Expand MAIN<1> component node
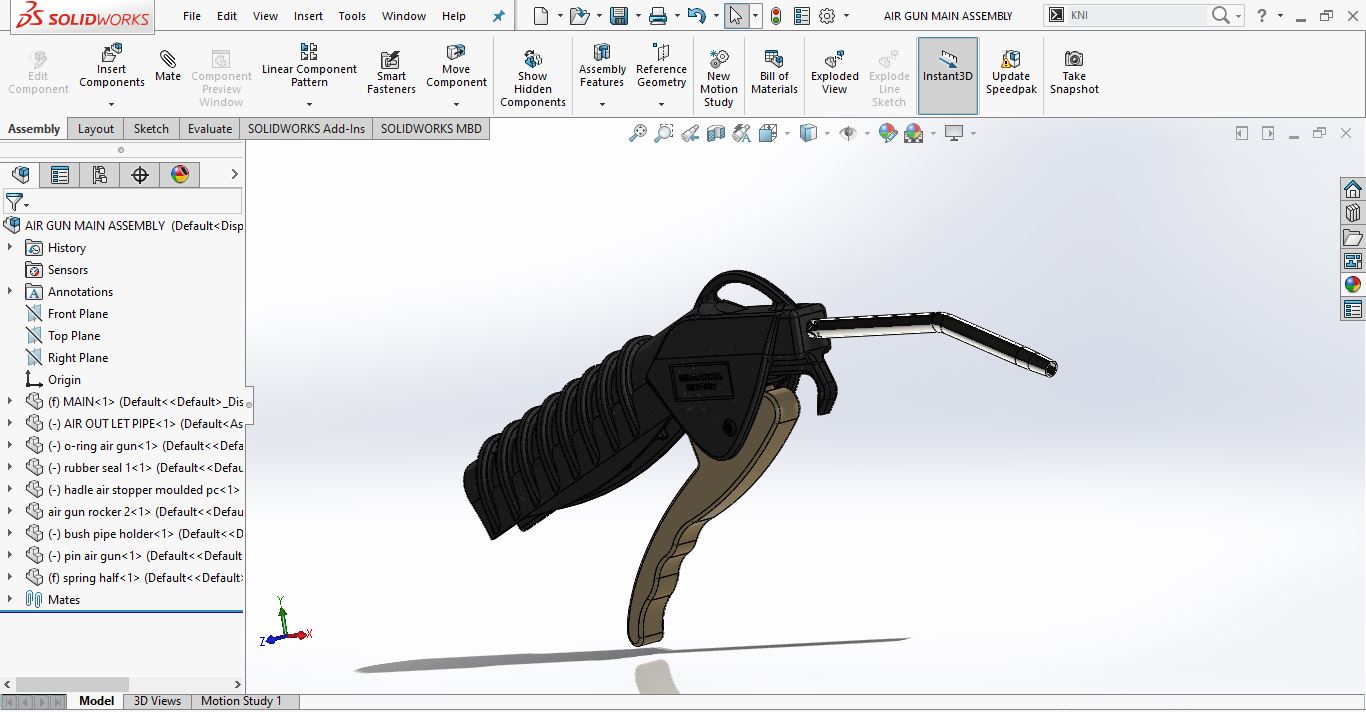Screen dimensions: 1366x712 [10, 402]
